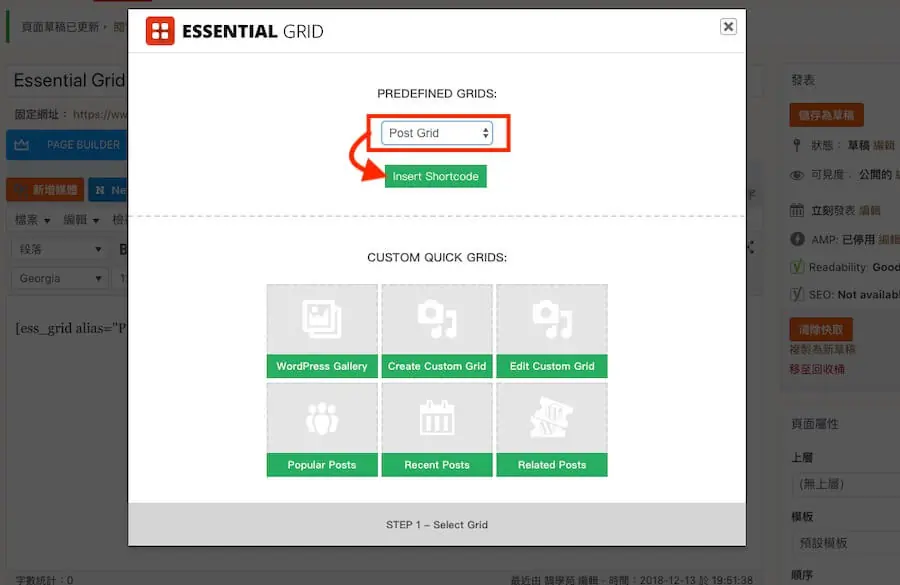Click the Related Posts green label

point(552,465)
